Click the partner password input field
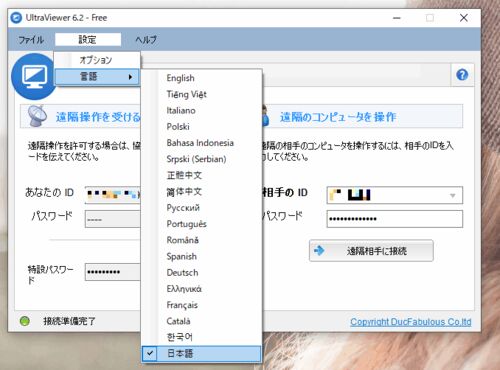 [395, 219]
